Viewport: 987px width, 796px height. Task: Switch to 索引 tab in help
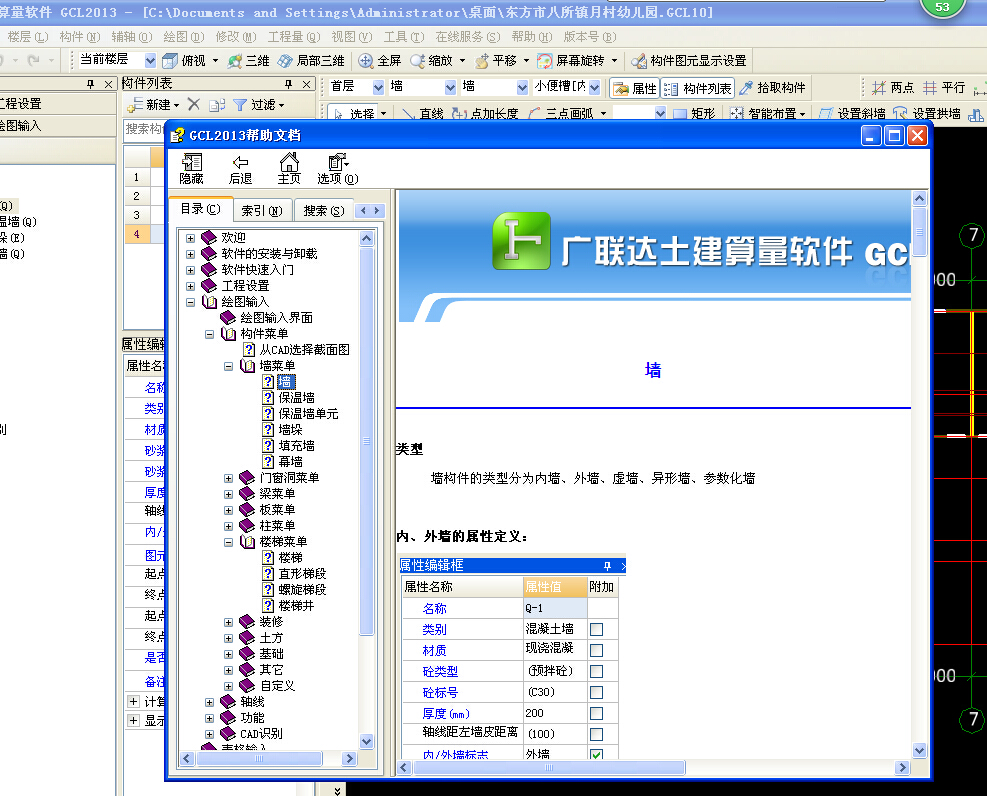coord(262,210)
